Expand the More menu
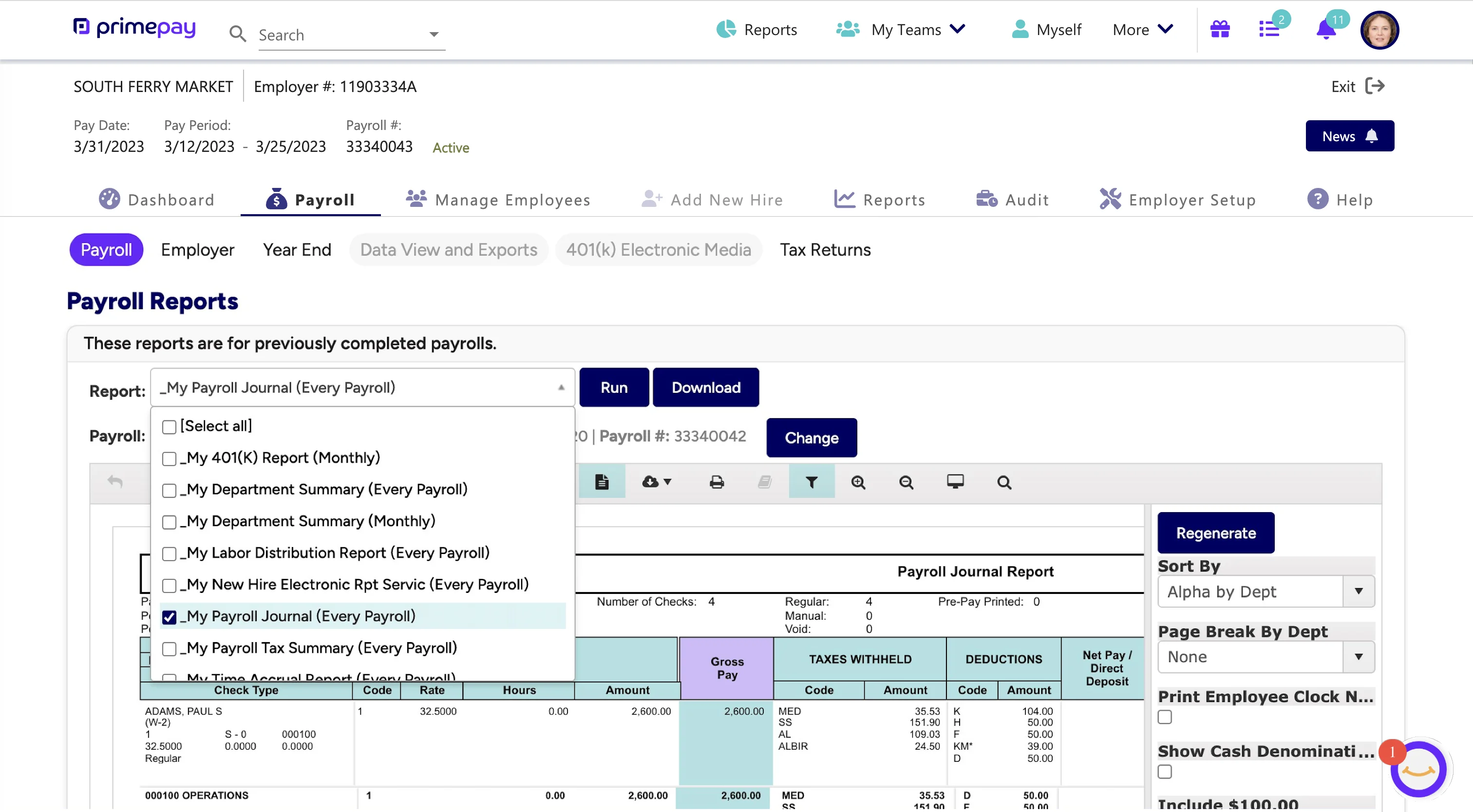The height and width of the screenshot is (812, 1473). coord(1142,29)
